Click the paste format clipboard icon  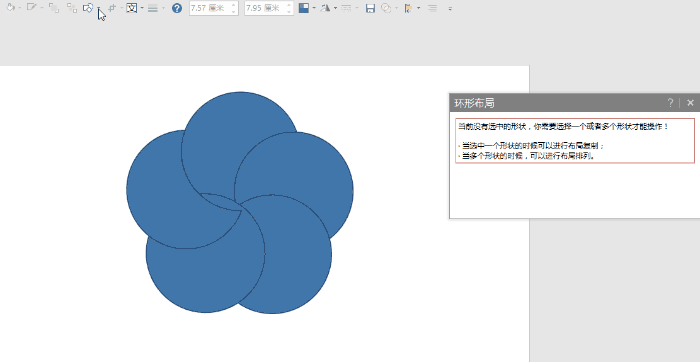click(x=408, y=8)
